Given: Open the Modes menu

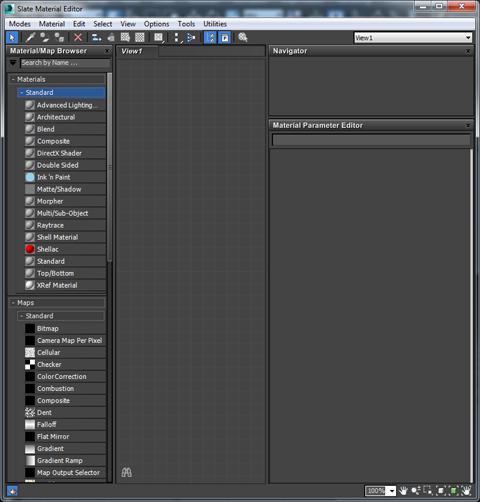Looking at the screenshot, I should click(x=20, y=24).
